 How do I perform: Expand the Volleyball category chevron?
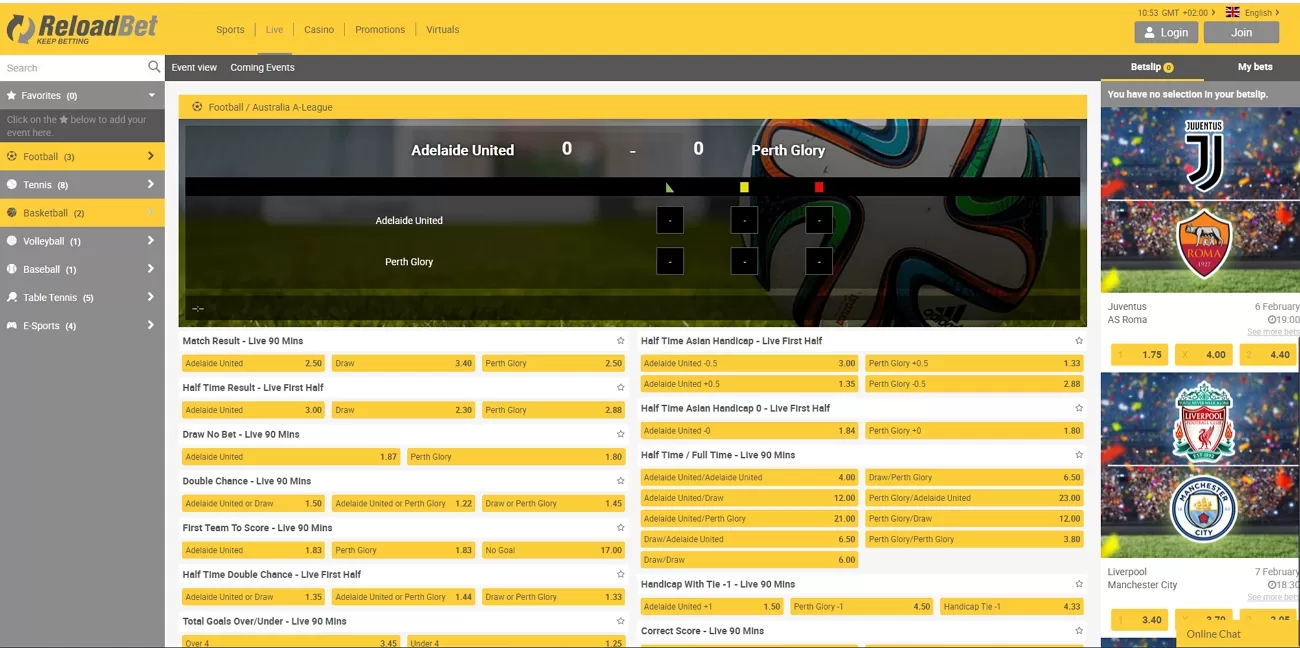150,240
